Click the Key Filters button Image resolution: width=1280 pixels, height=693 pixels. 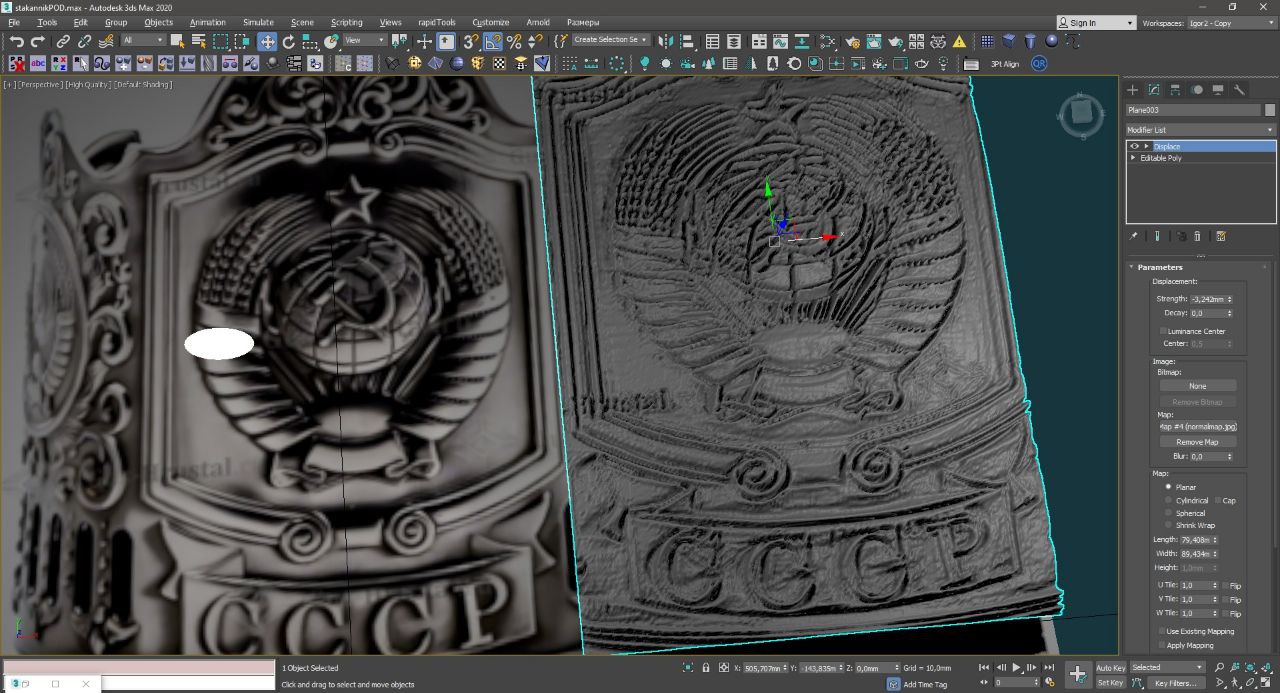(x=1175, y=683)
